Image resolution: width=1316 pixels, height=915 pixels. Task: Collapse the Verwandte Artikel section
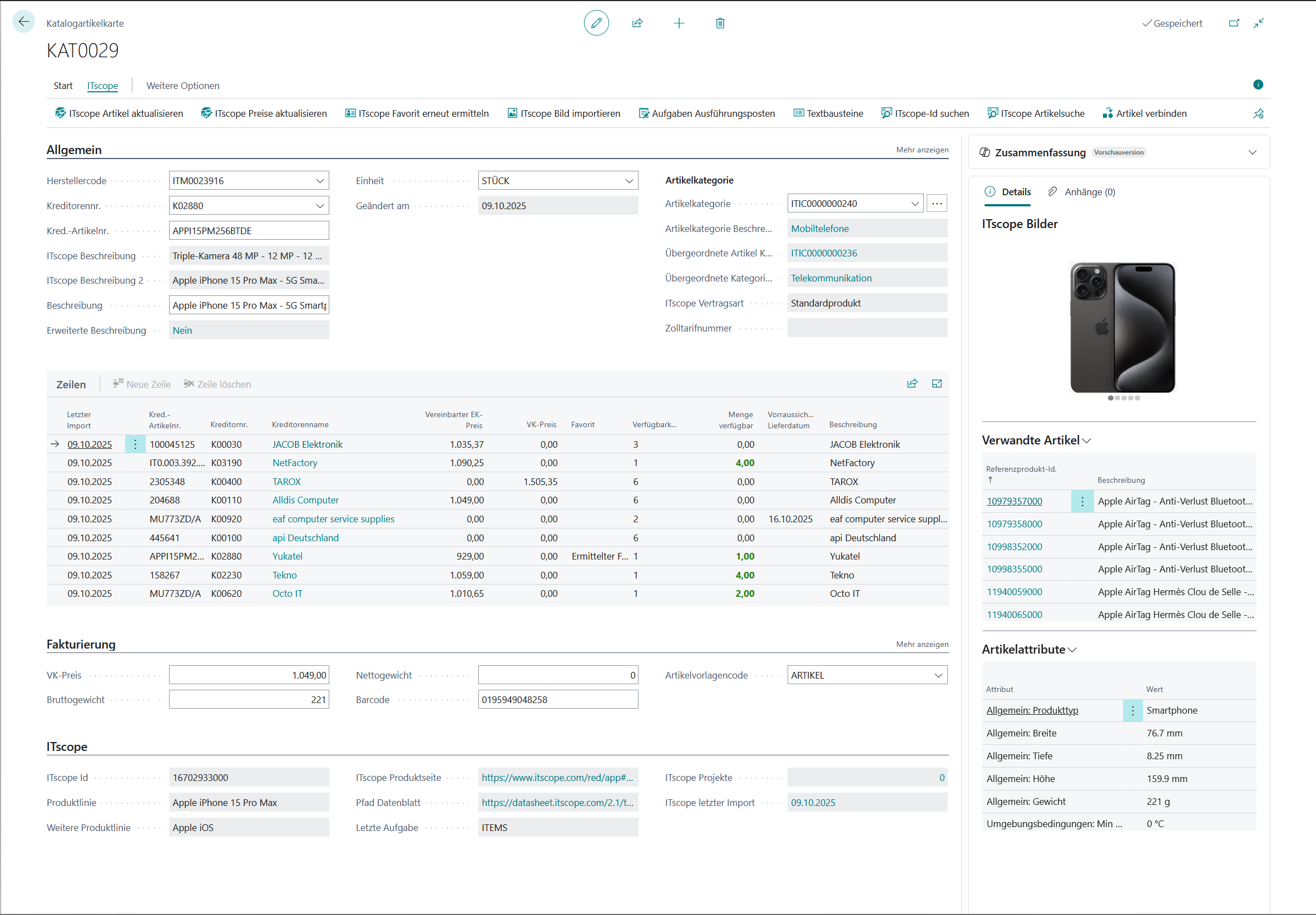pyautogui.click(x=1087, y=441)
